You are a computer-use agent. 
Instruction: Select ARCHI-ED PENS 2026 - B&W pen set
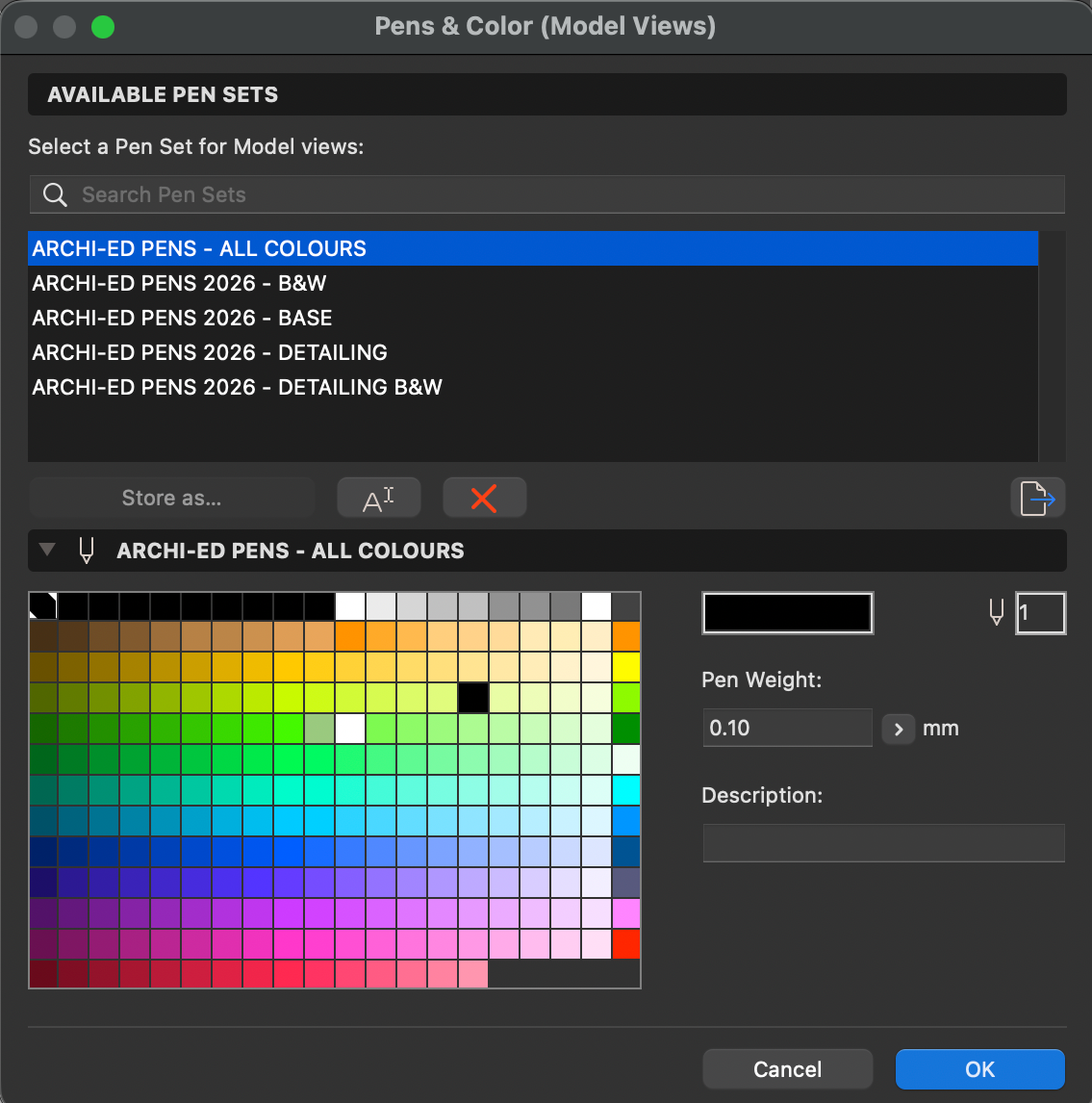pos(179,283)
